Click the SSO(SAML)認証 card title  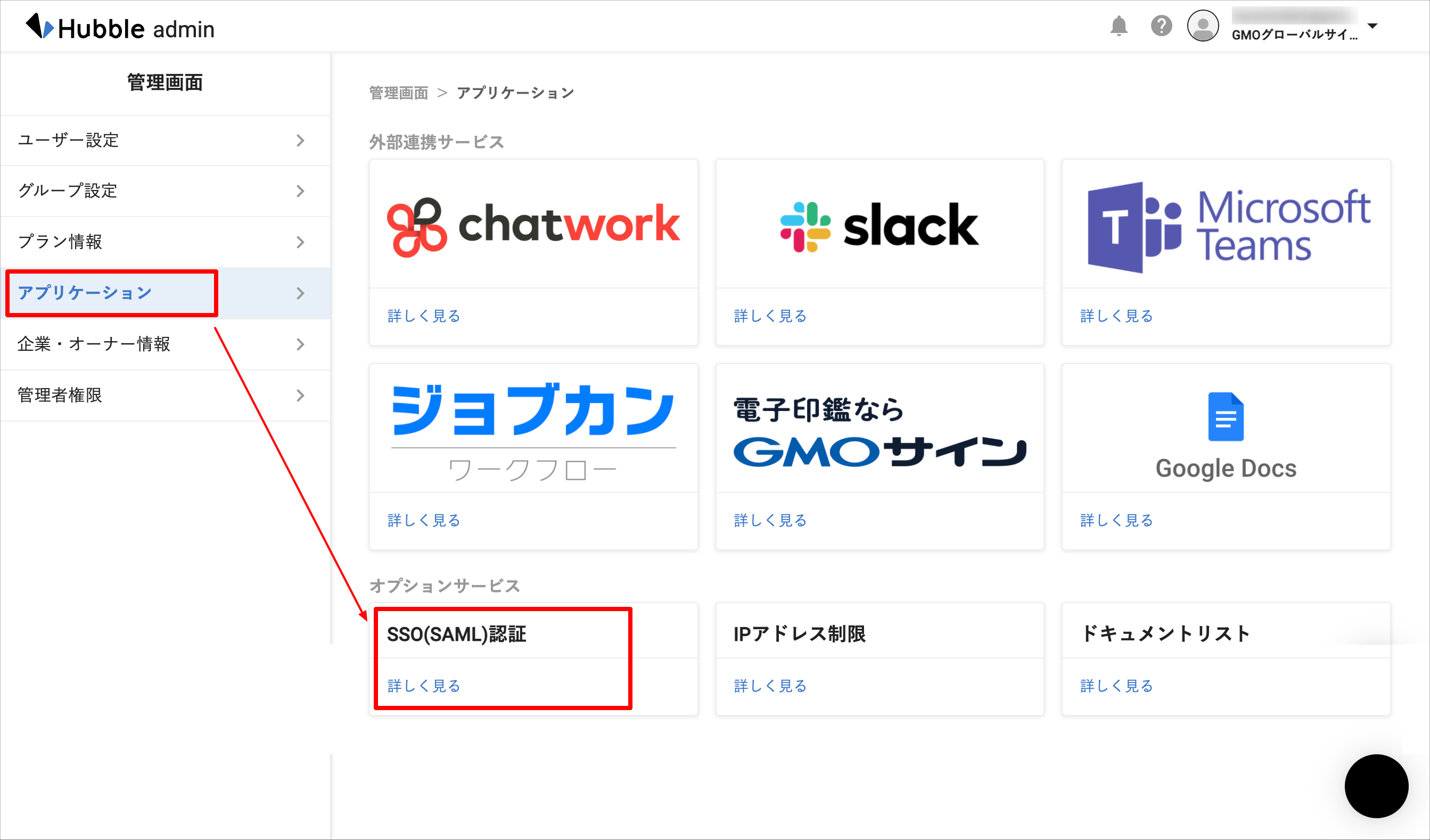tap(457, 634)
